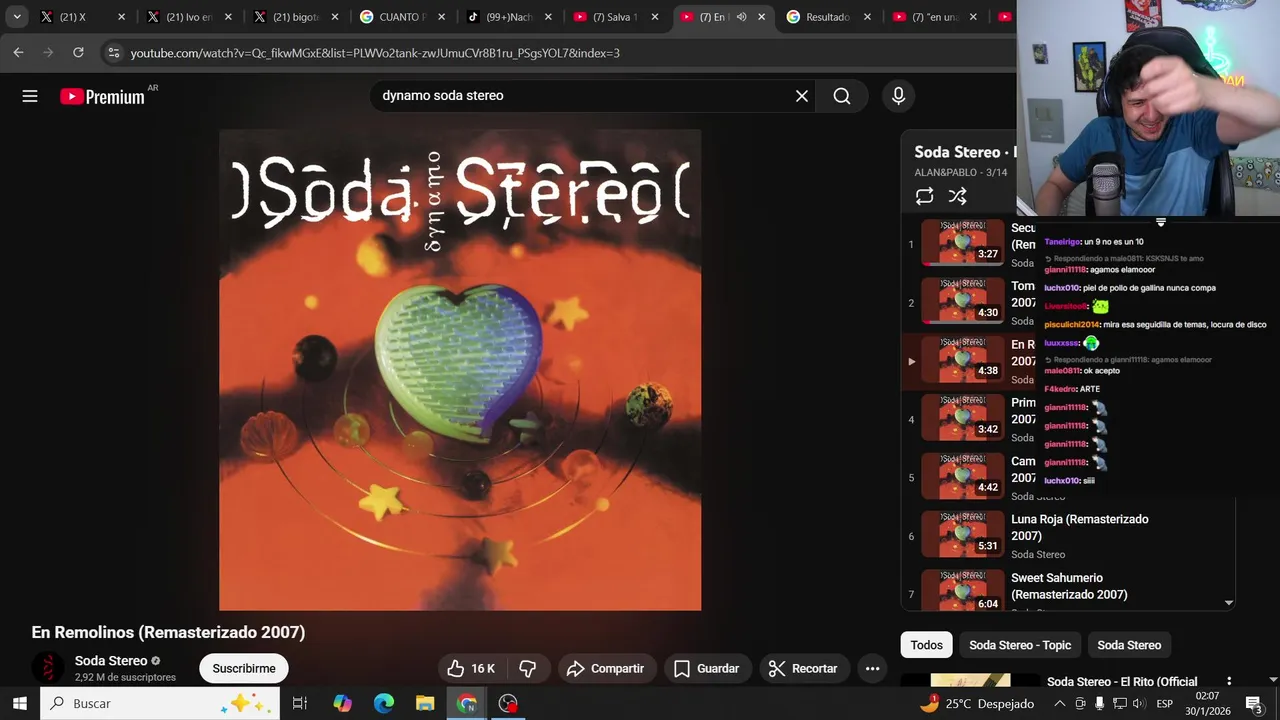This screenshot has width=1280, height=720.
Task: Open options for Soda Stereo - El Rito video
Action: 1229,682
